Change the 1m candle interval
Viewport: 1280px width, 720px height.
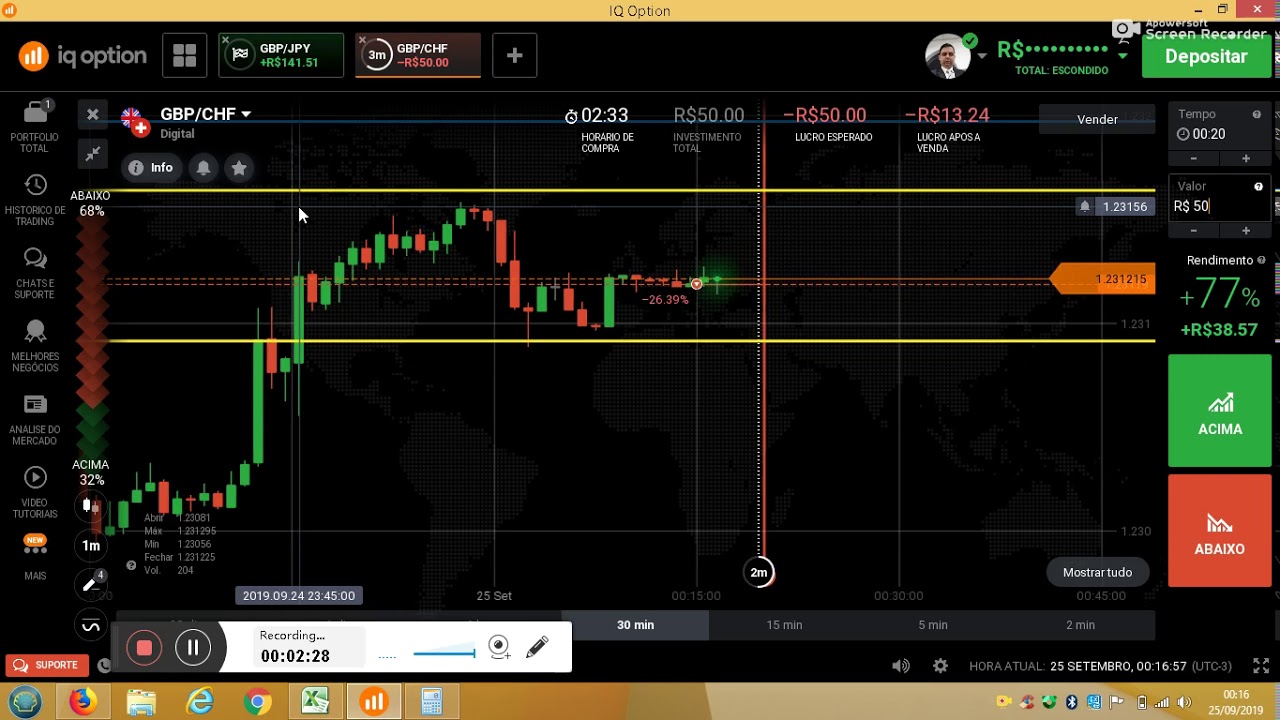91,545
